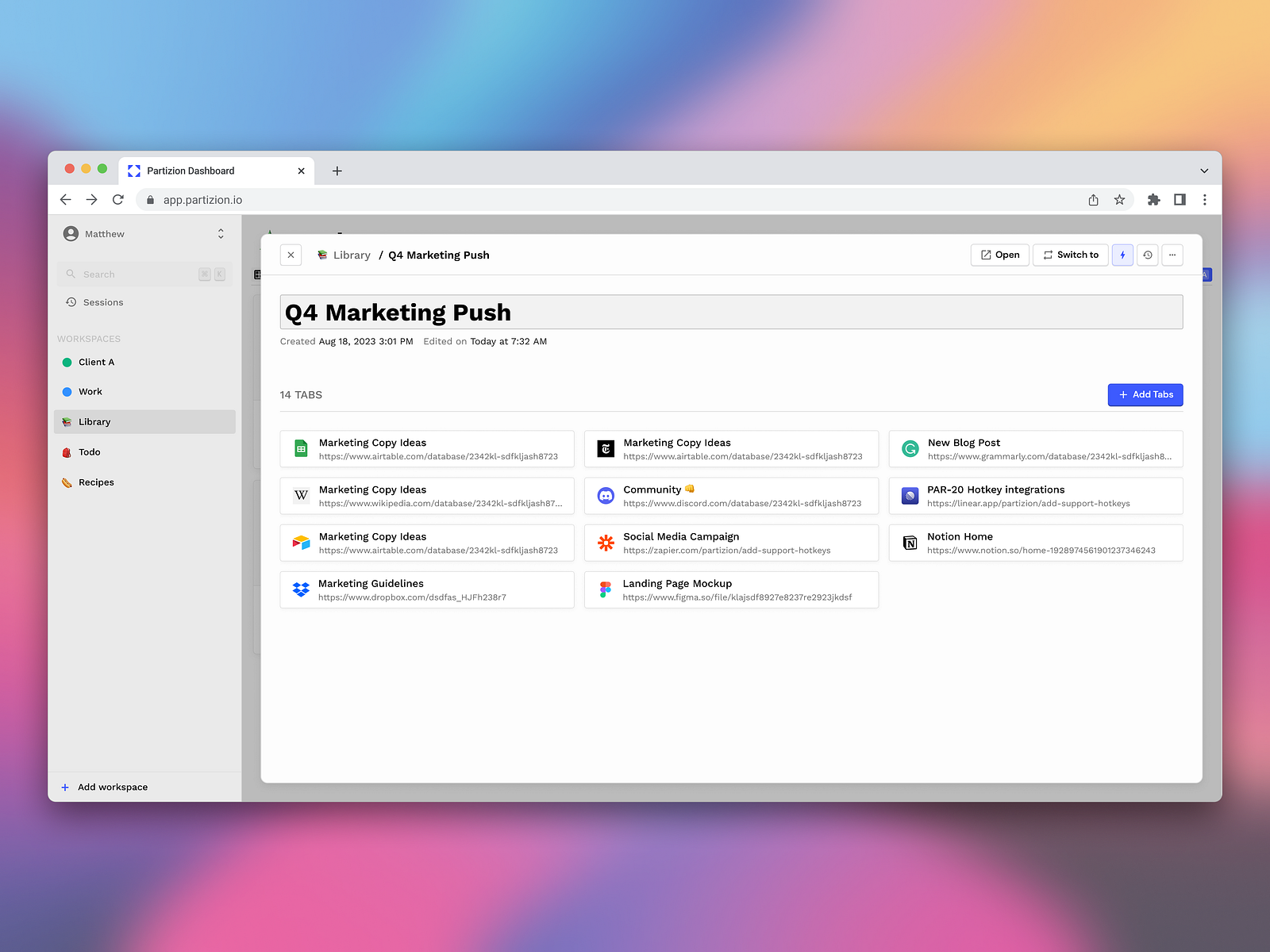Screen dimensions: 1270x952
Task: Open the three-dots overflow menu
Action: tap(1172, 255)
